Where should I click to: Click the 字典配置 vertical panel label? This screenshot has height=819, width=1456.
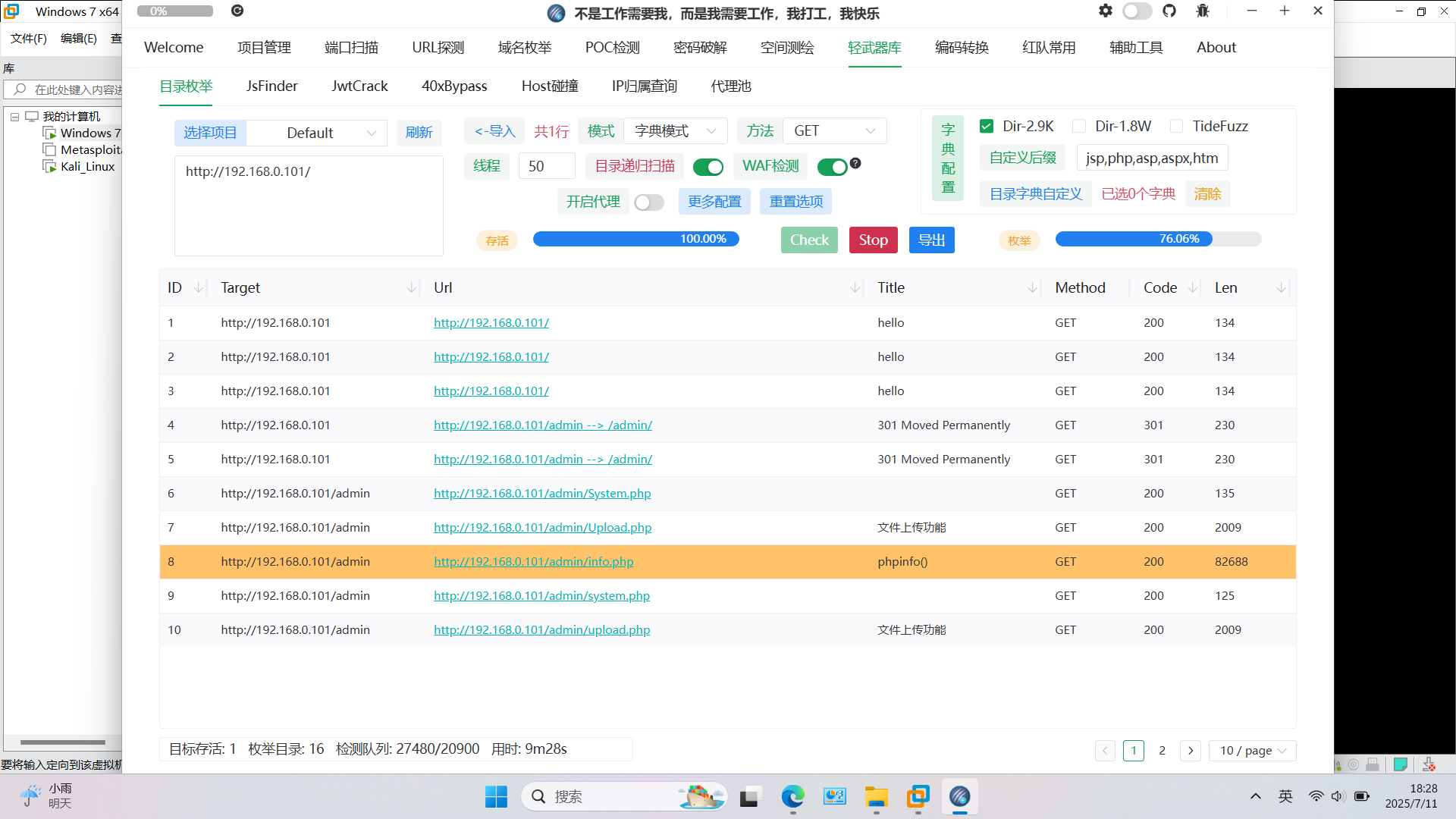(948, 158)
